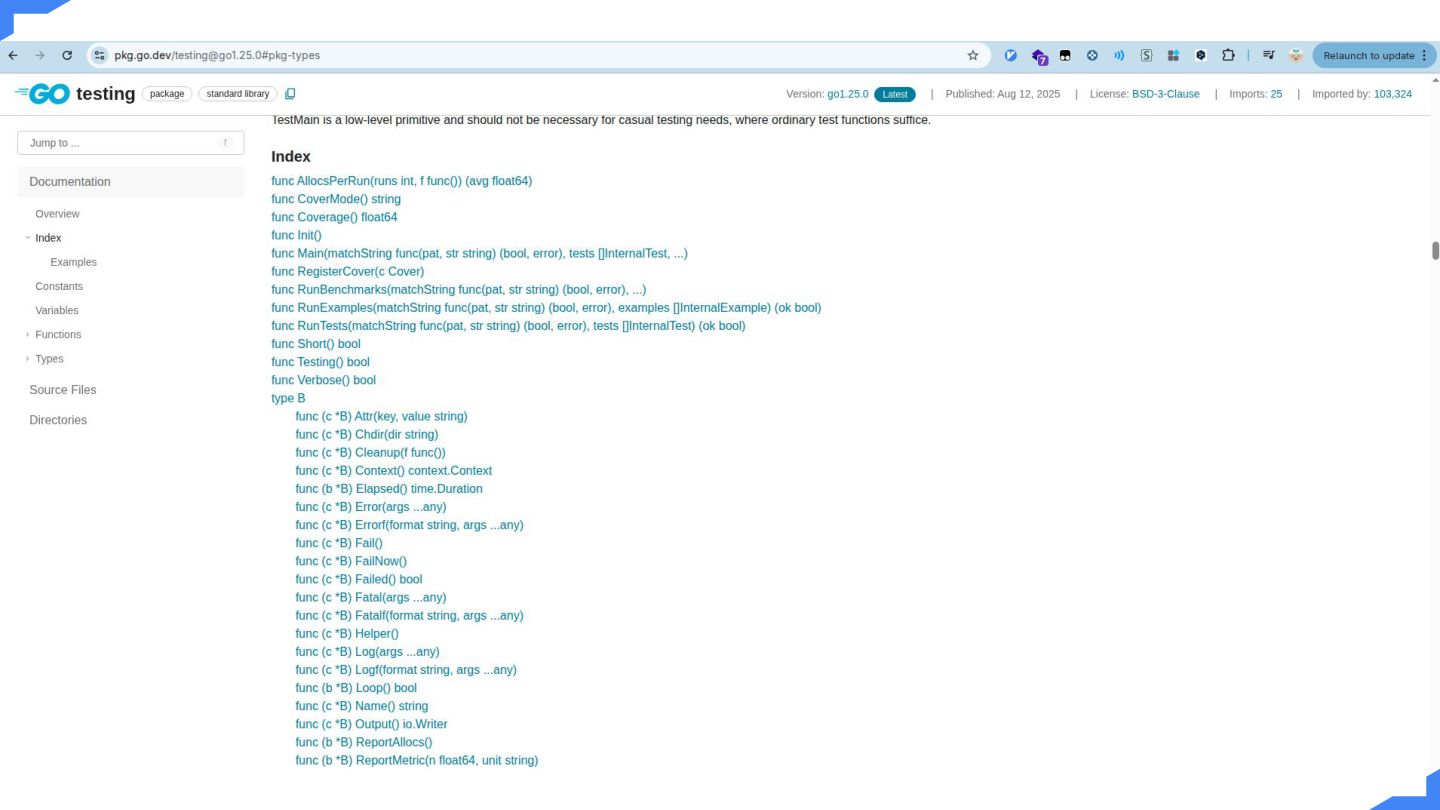Select Constants in the sidebar
The height and width of the screenshot is (810, 1440).
[x=59, y=286]
